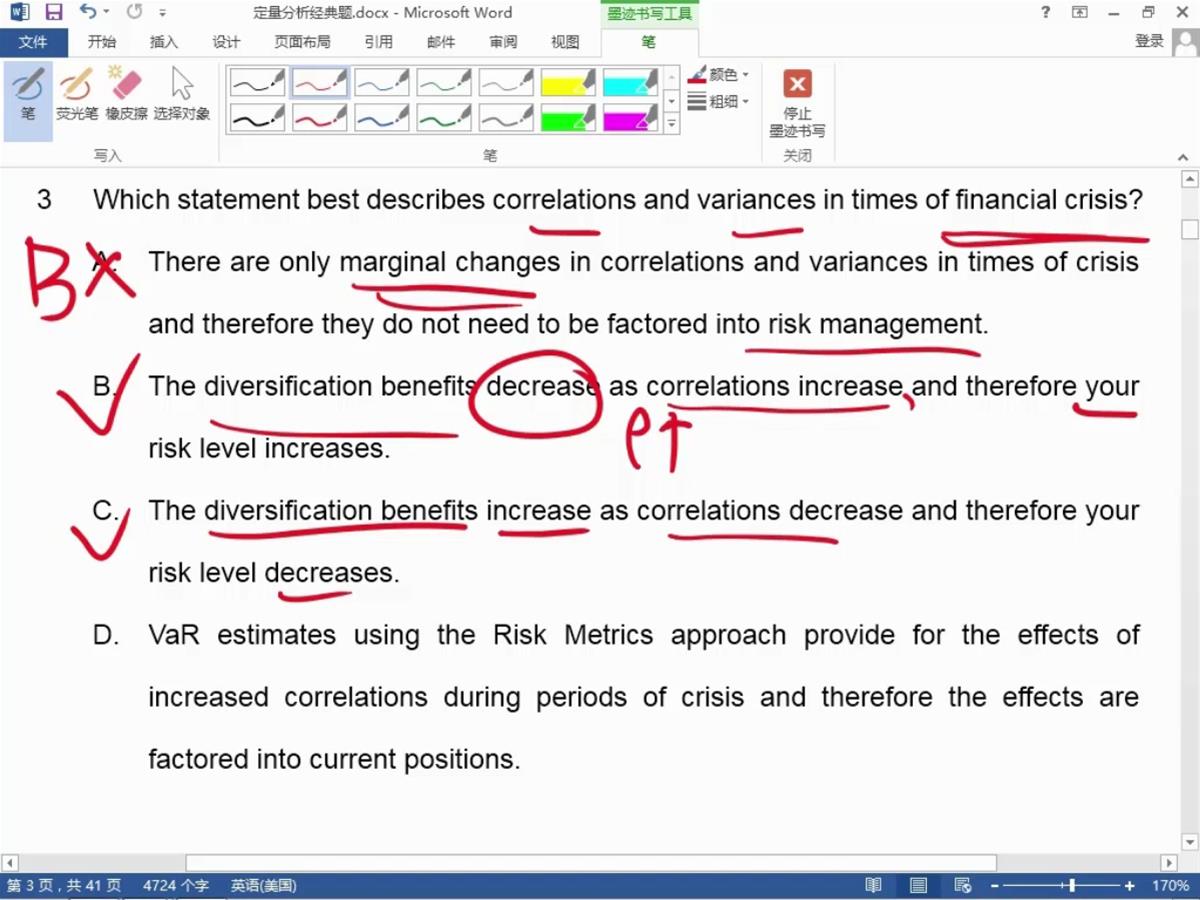Open Customize Quick Access Toolbar dropdown
The image size is (1200, 900).
(163, 13)
